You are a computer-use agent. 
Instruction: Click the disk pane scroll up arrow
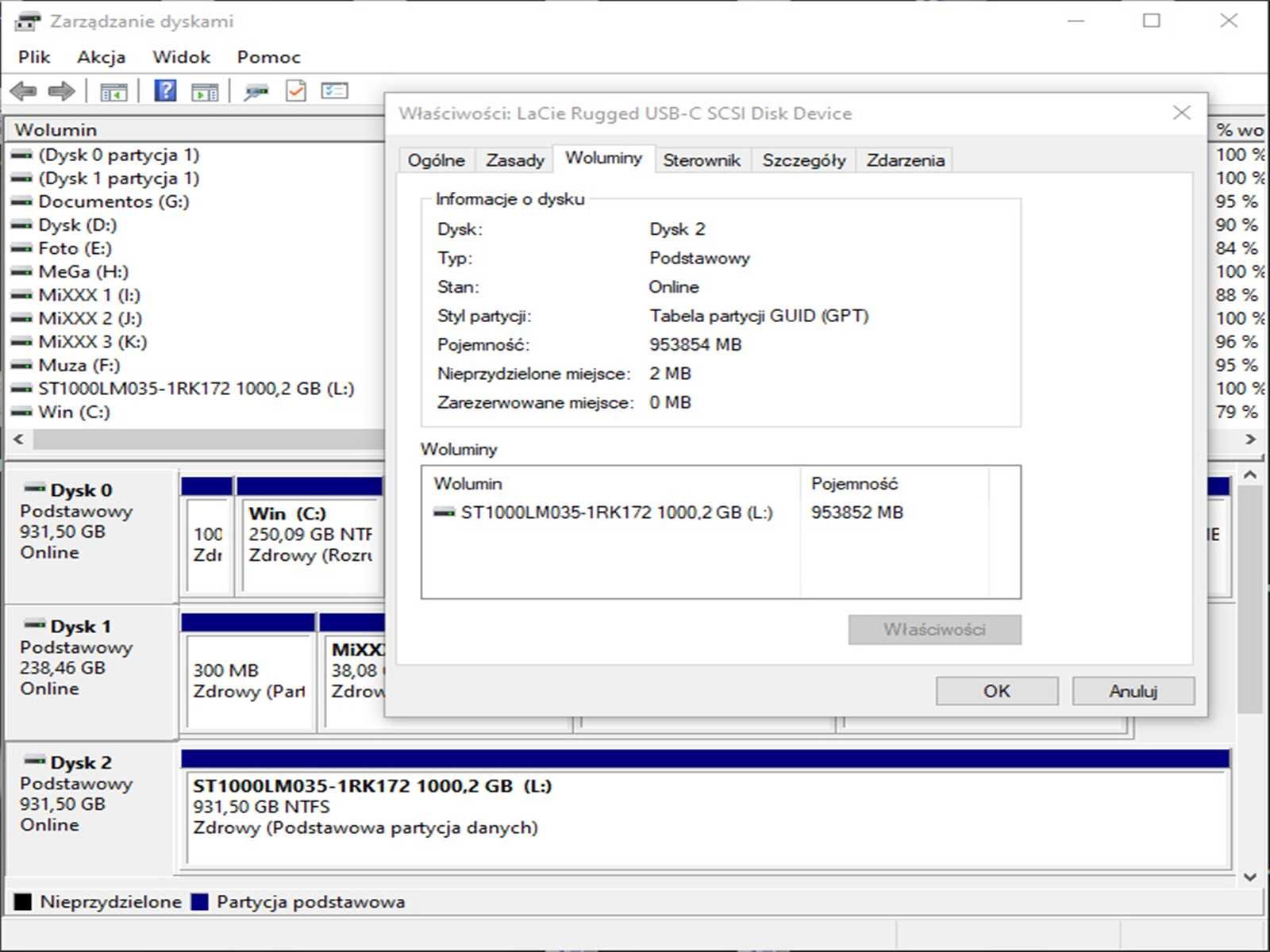(x=1250, y=474)
